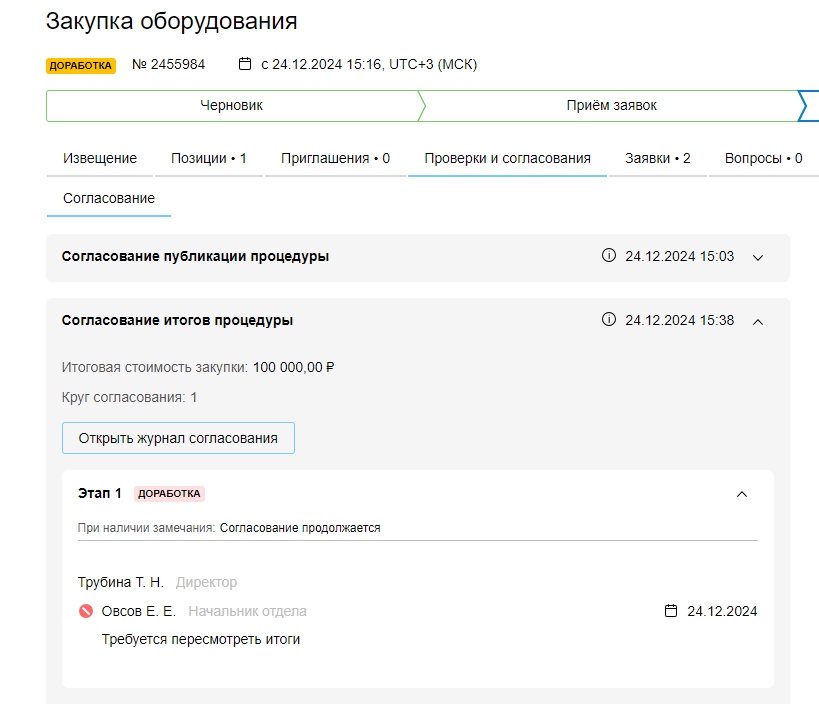
Task: Click the Черновик stage in progress bar
Action: click(232, 105)
